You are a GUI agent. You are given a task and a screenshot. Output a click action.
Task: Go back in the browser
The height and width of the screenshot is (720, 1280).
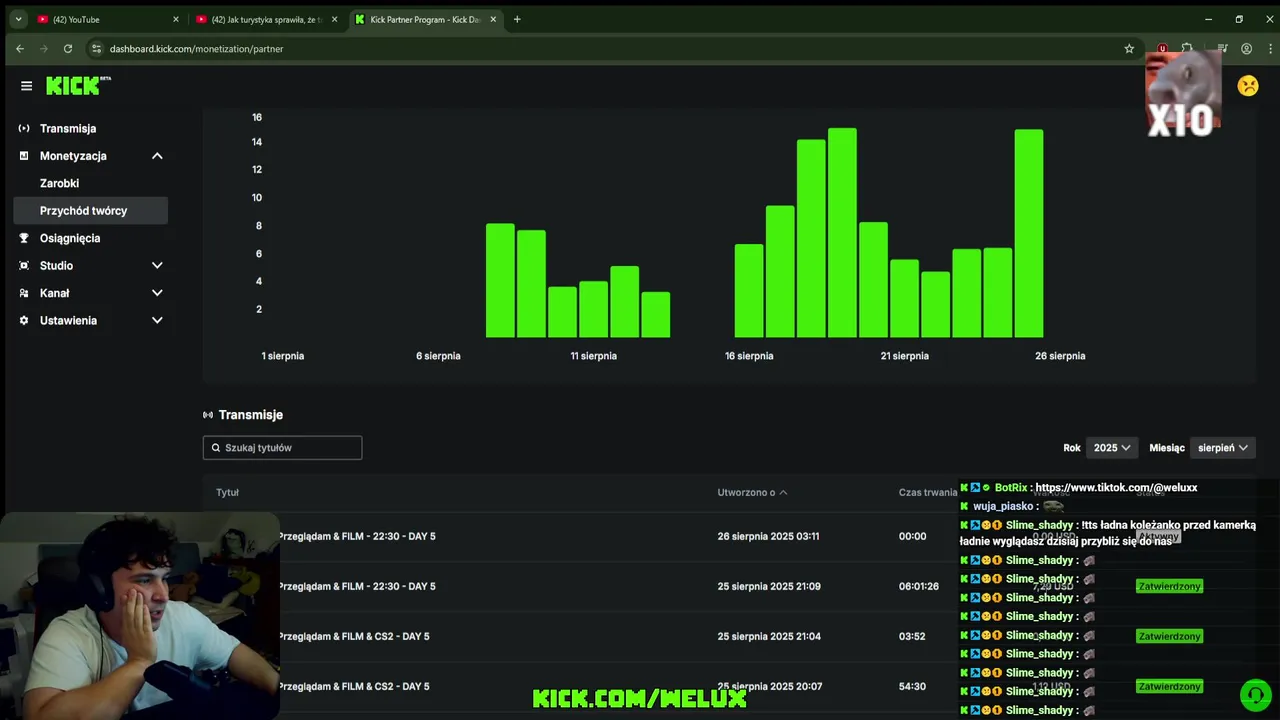coord(19,49)
